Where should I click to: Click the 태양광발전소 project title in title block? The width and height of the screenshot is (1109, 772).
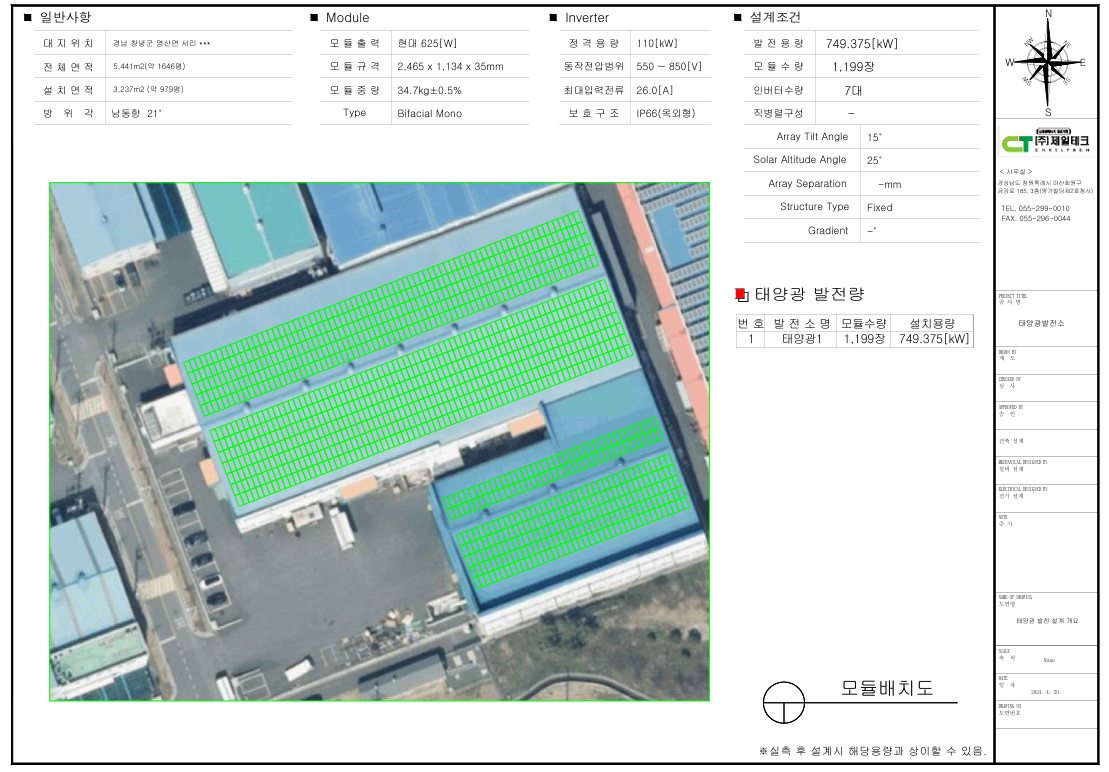1041,324
